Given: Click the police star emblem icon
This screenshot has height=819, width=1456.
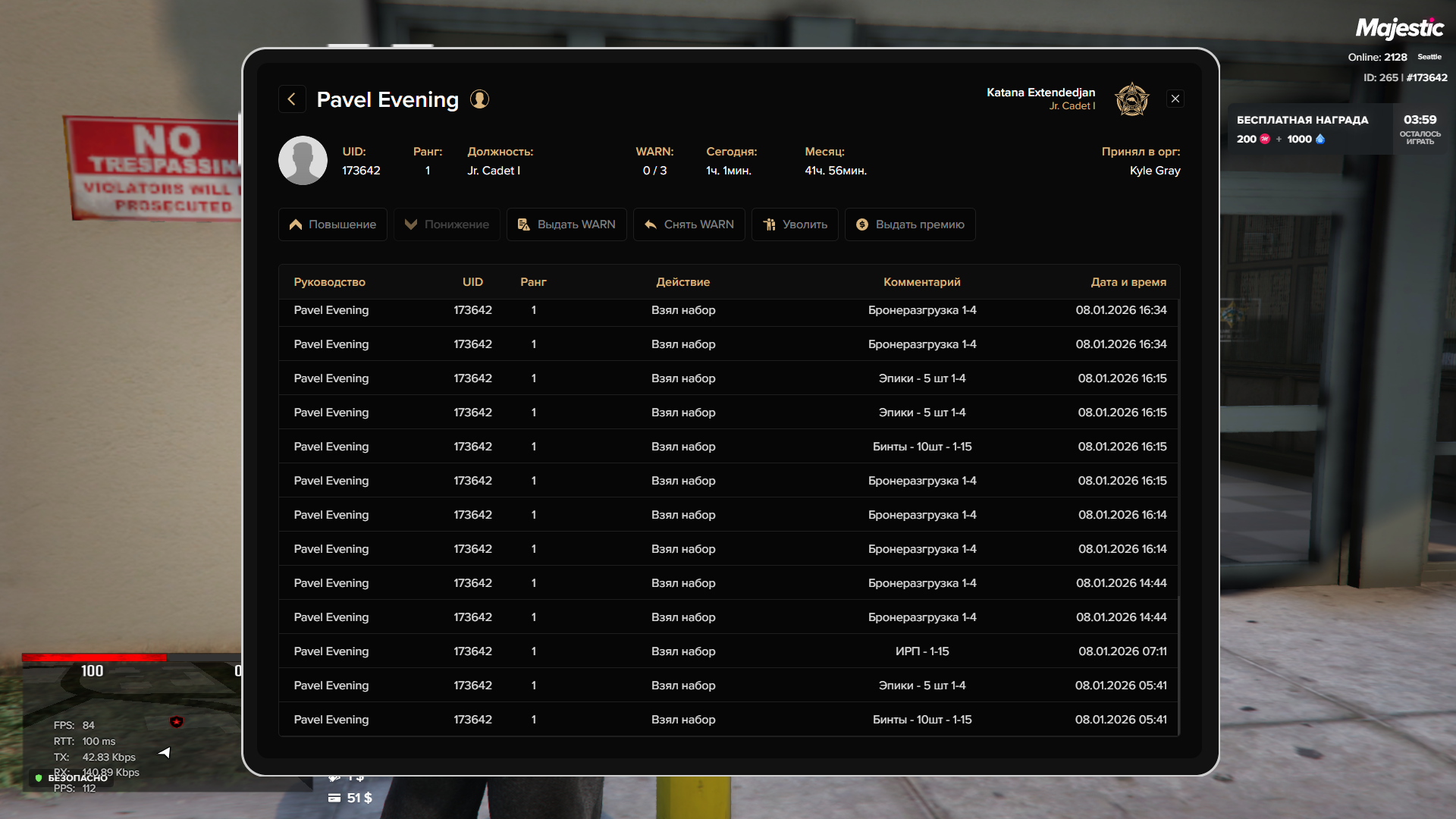Looking at the screenshot, I should click(1131, 99).
